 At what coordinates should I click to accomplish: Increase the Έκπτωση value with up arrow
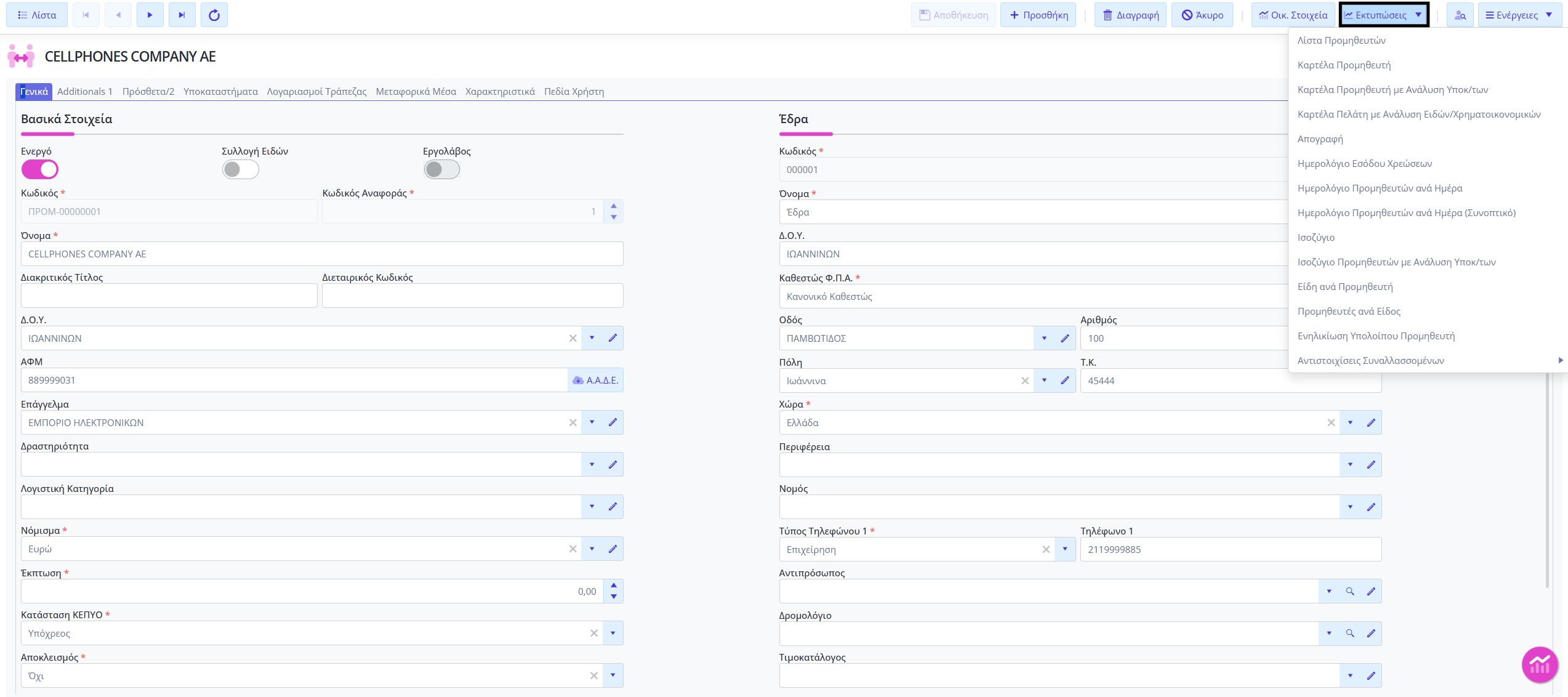point(614,586)
